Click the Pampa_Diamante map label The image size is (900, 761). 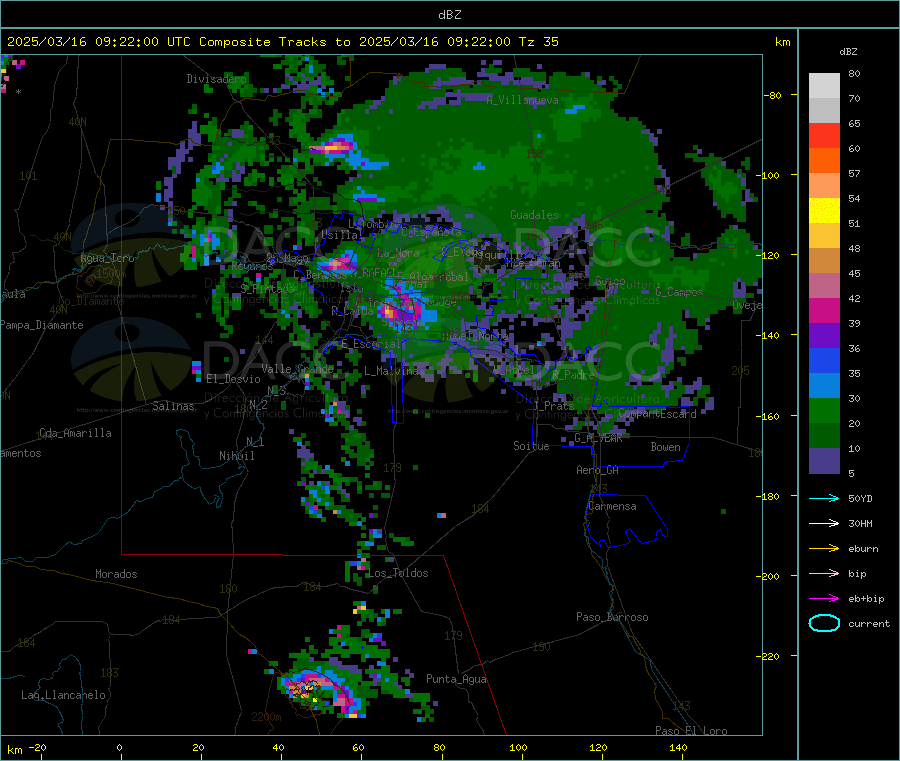tap(42, 325)
